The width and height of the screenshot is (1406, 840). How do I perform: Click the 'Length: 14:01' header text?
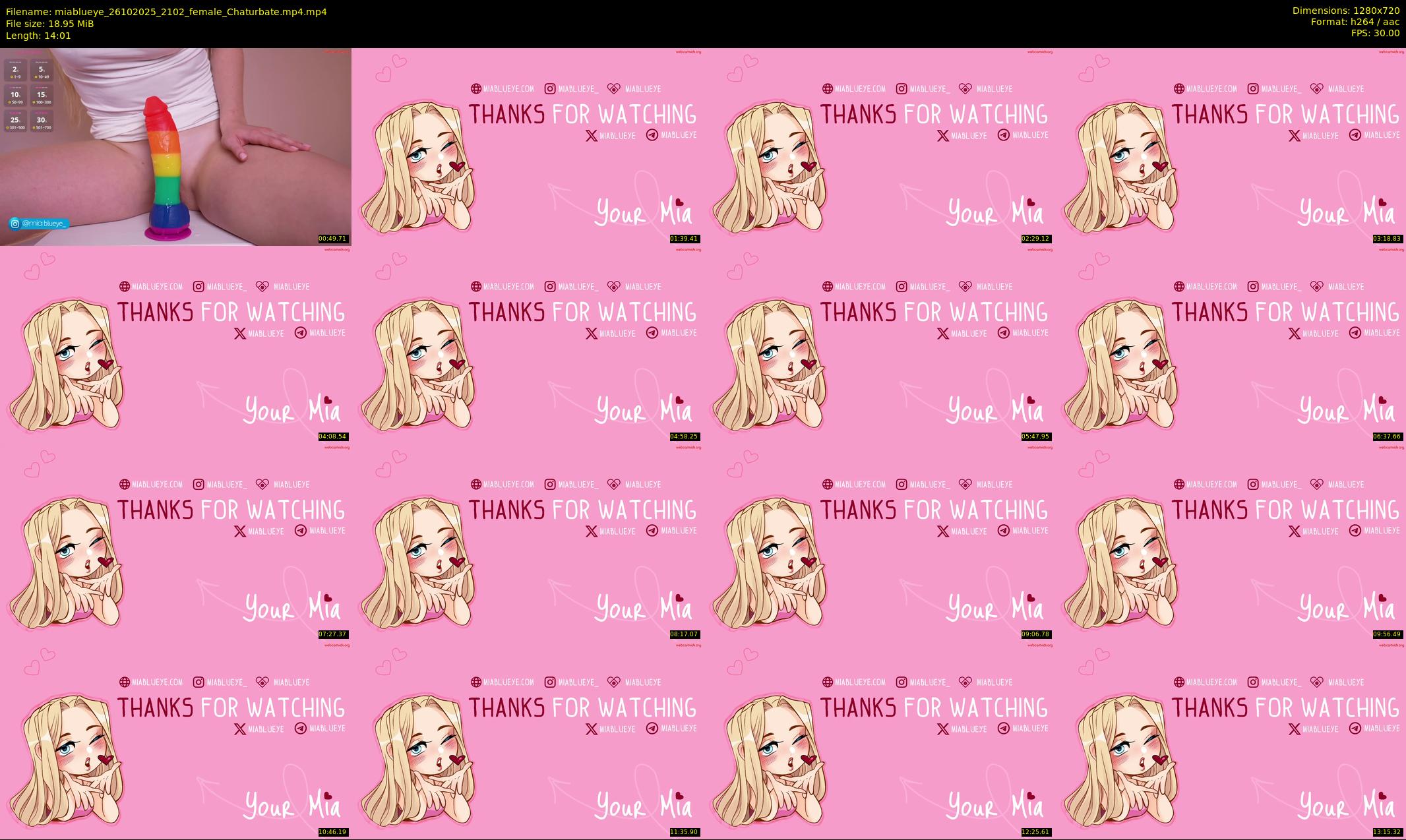(x=38, y=36)
